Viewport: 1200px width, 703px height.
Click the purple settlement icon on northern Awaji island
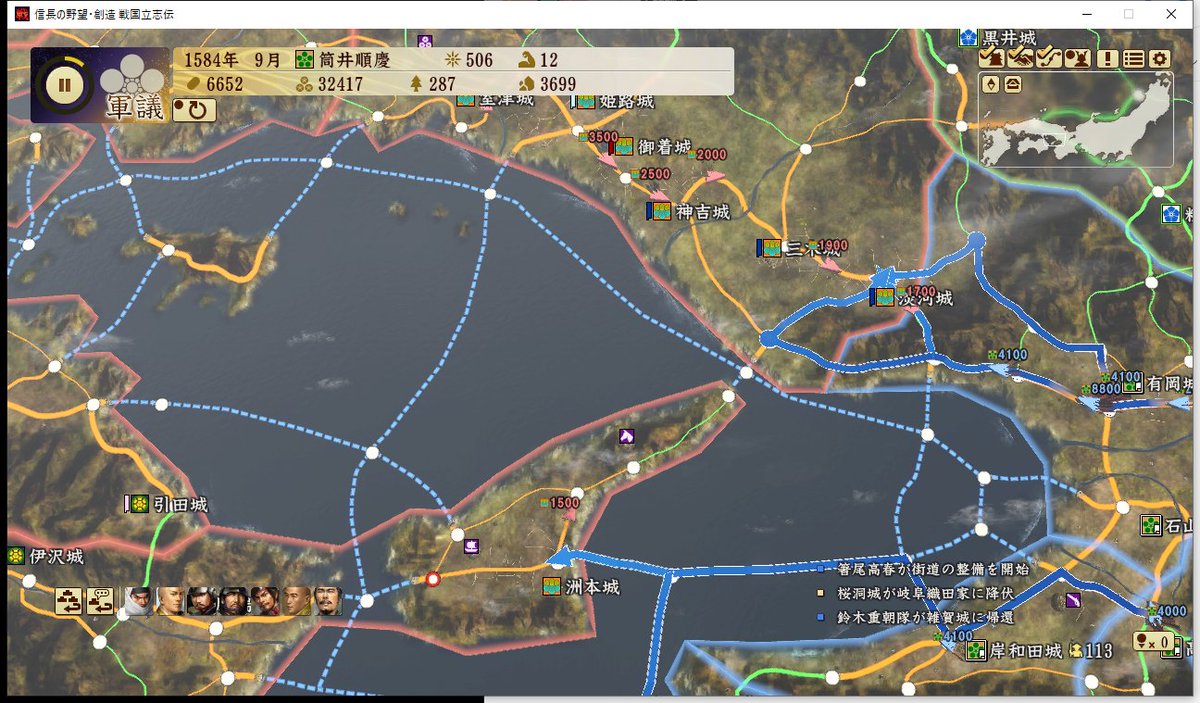[x=627, y=436]
